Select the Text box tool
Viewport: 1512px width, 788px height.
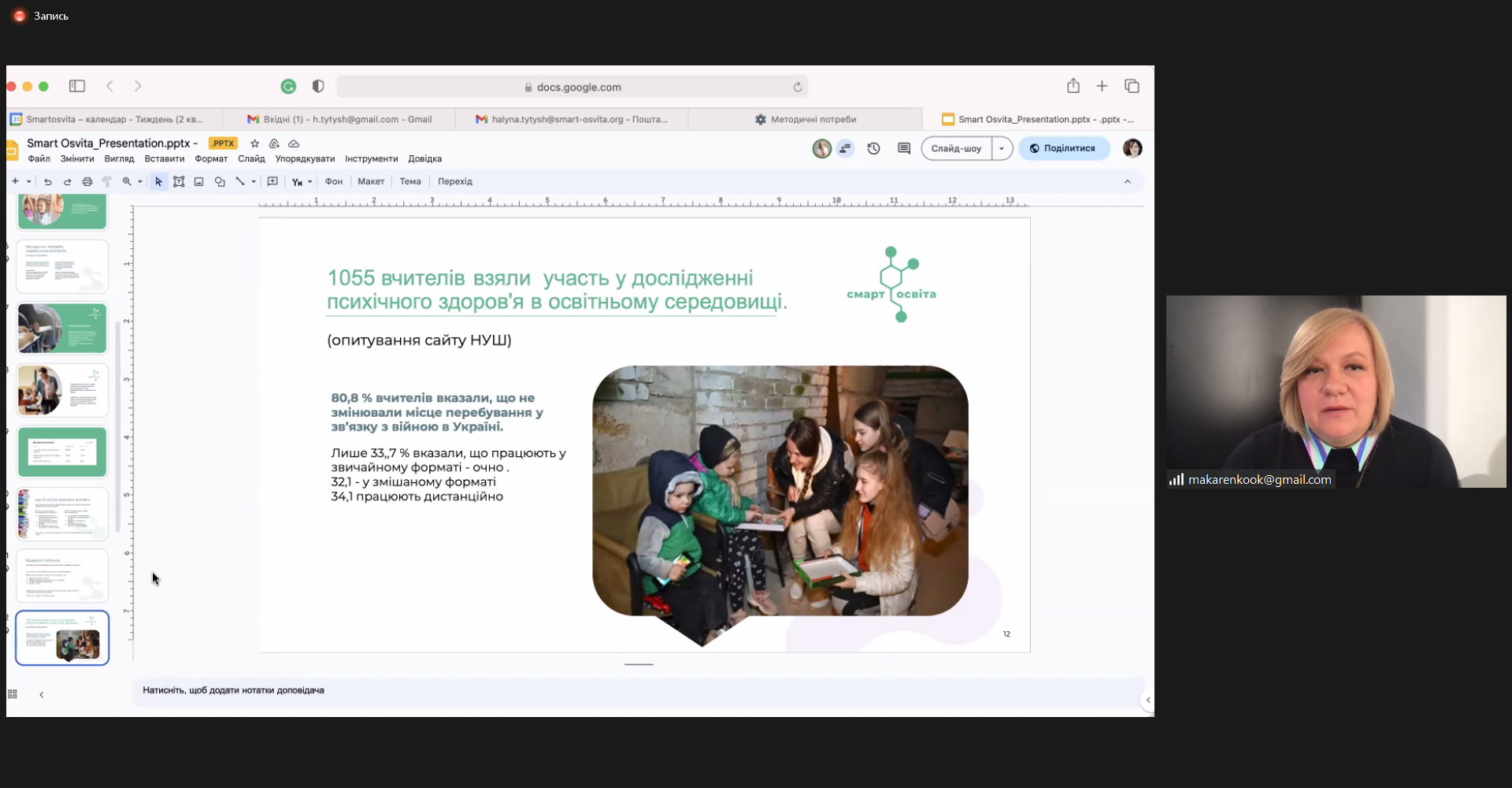[x=179, y=182]
